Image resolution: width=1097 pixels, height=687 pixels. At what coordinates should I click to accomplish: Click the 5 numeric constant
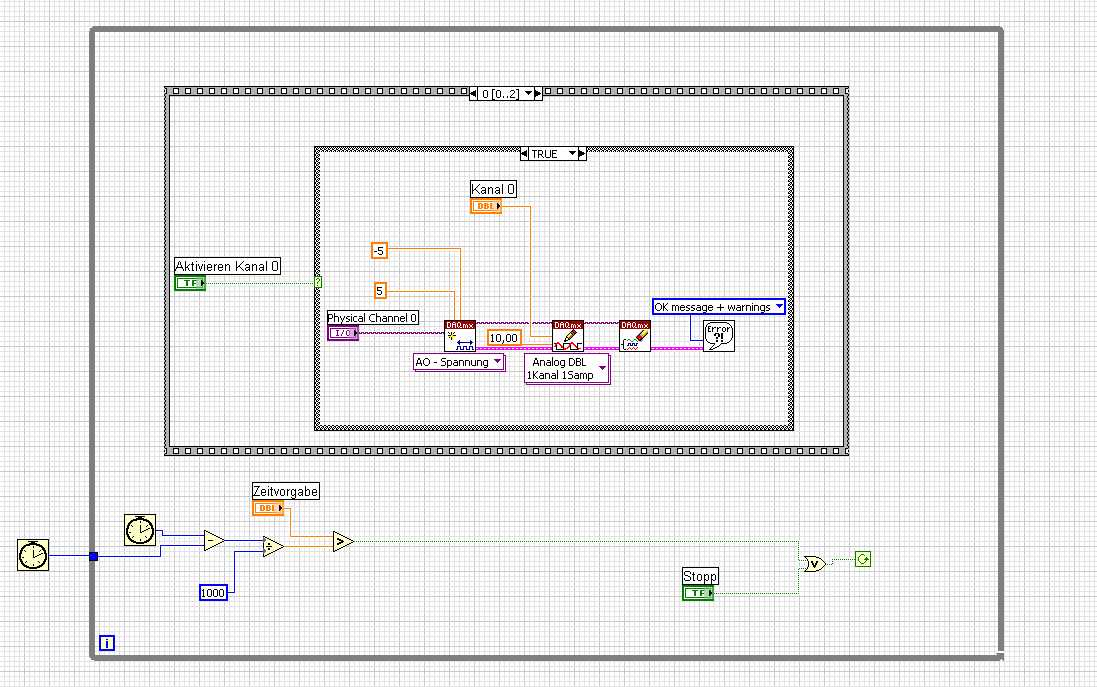380,290
